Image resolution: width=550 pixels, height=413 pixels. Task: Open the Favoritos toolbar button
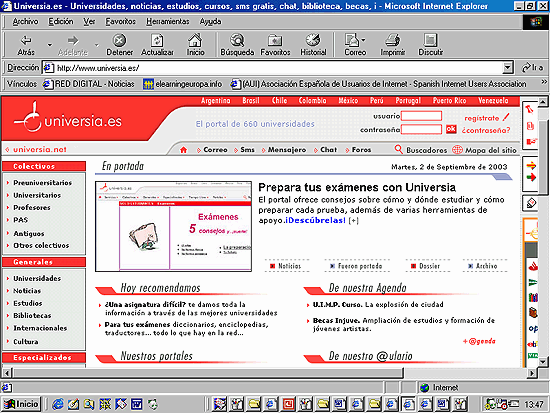[275, 45]
